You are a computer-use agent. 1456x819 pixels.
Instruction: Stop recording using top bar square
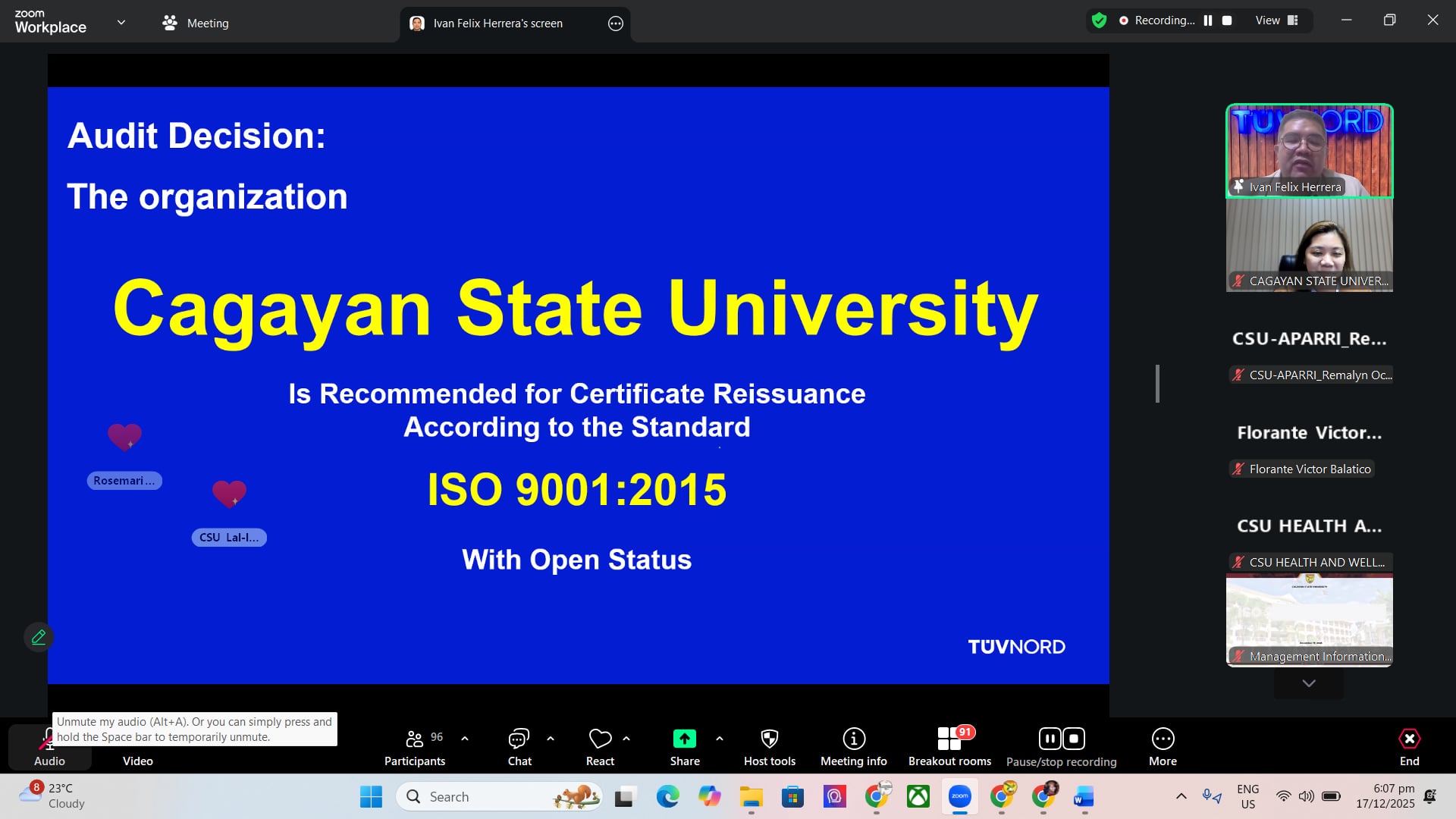[1227, 20]
